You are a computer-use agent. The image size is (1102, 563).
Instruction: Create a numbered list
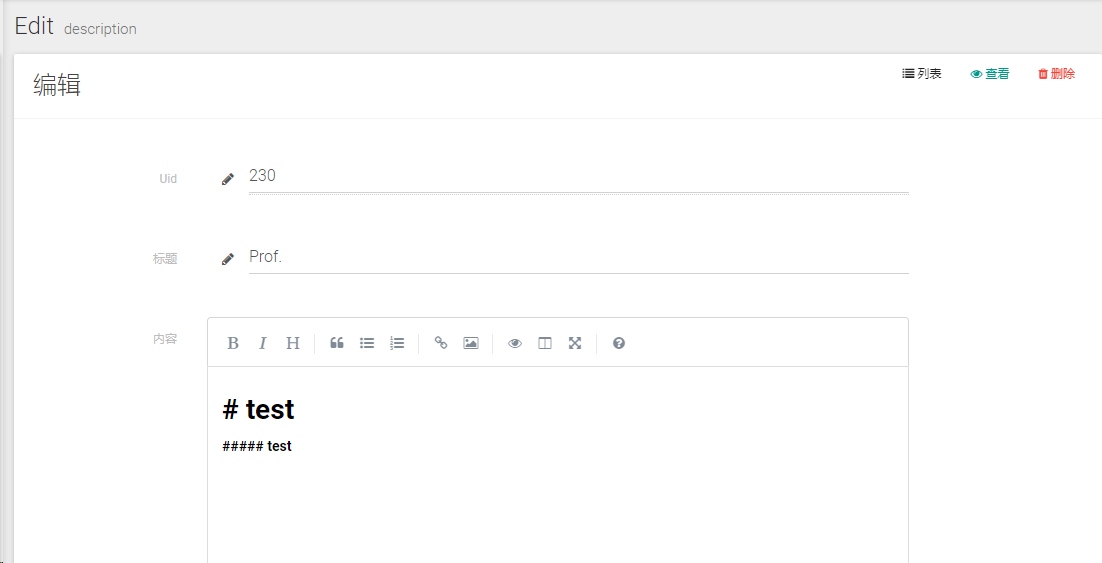coord(397,343)
